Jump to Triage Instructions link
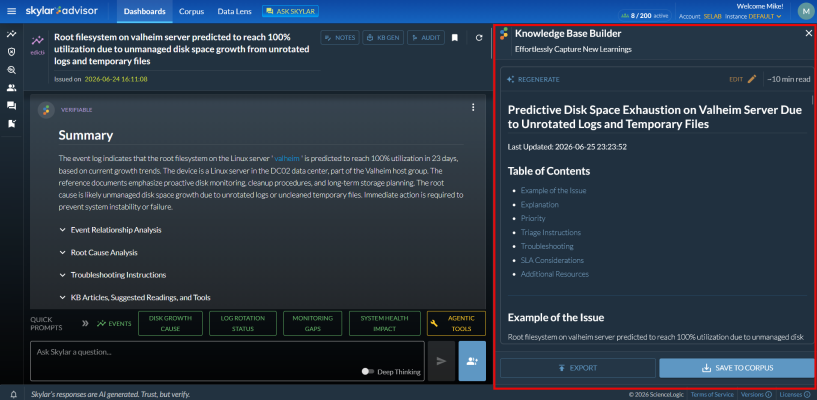This screenshot has width=817, height=400. pyautogui.click(x=551, y=232)
